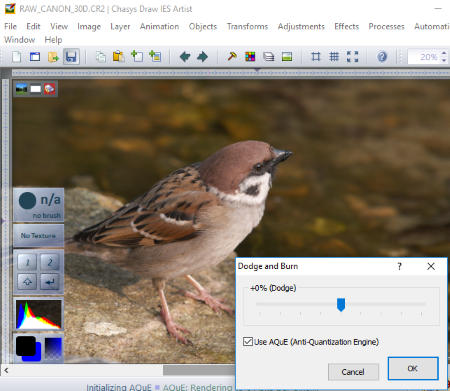This screenshot has height=391, width=450.
Task: Click the dialog help question mark
Action: point(399,266)
